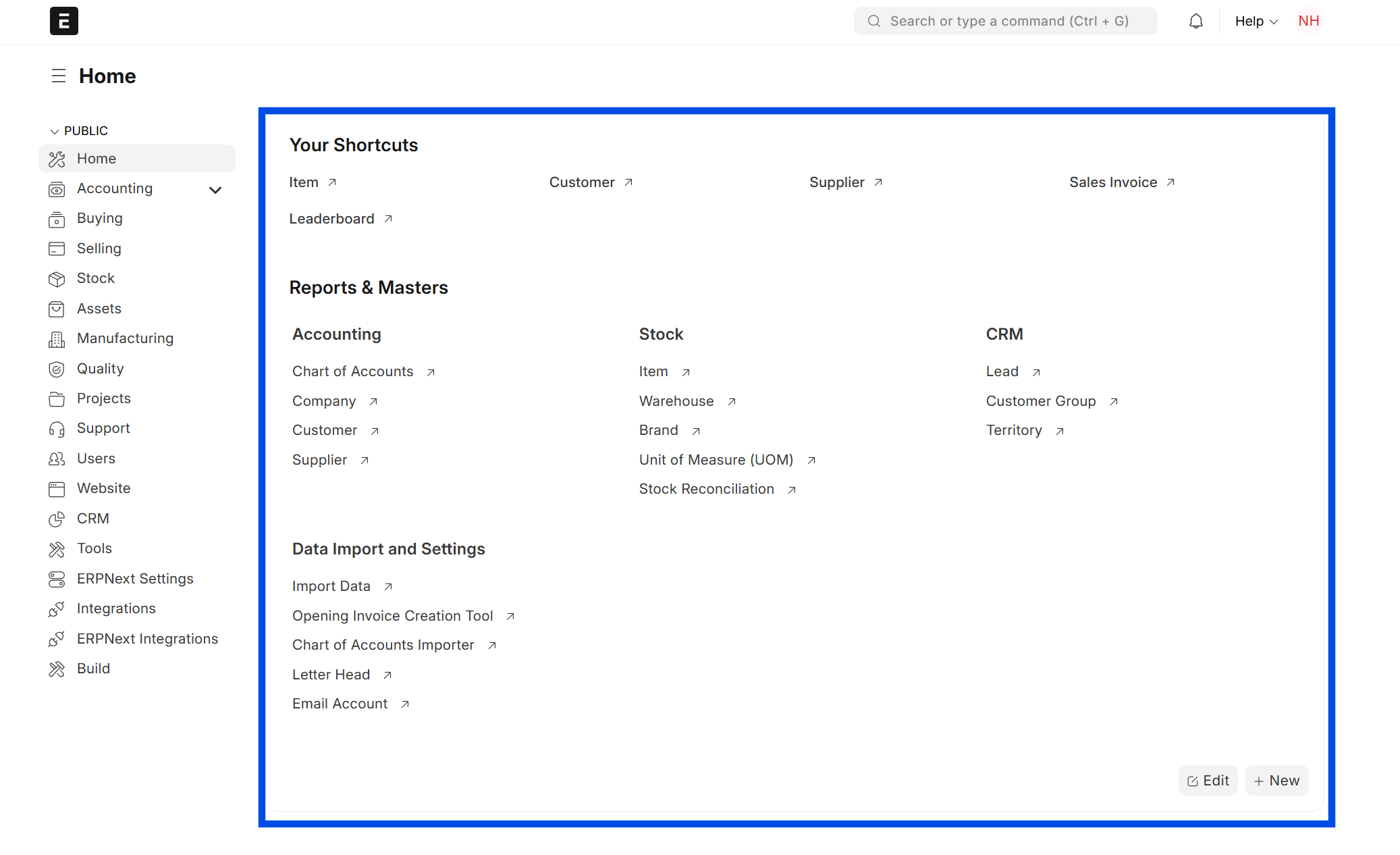Screen dimensions: 1400x855
Task: Click the Edit workspace button
Action: click(x=1208, y=780)
